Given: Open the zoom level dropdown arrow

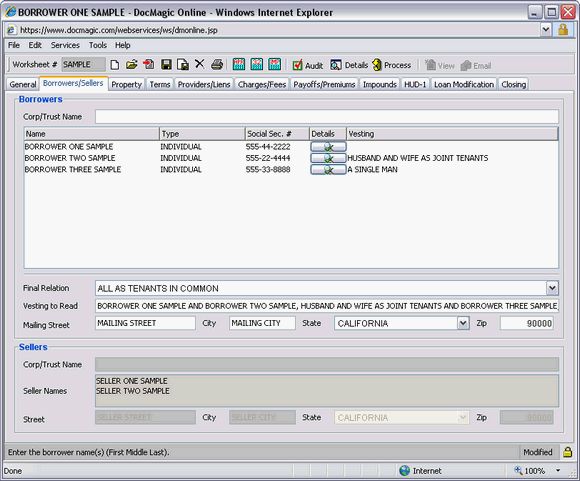Looking at the screenshot, I should (558, 471).
